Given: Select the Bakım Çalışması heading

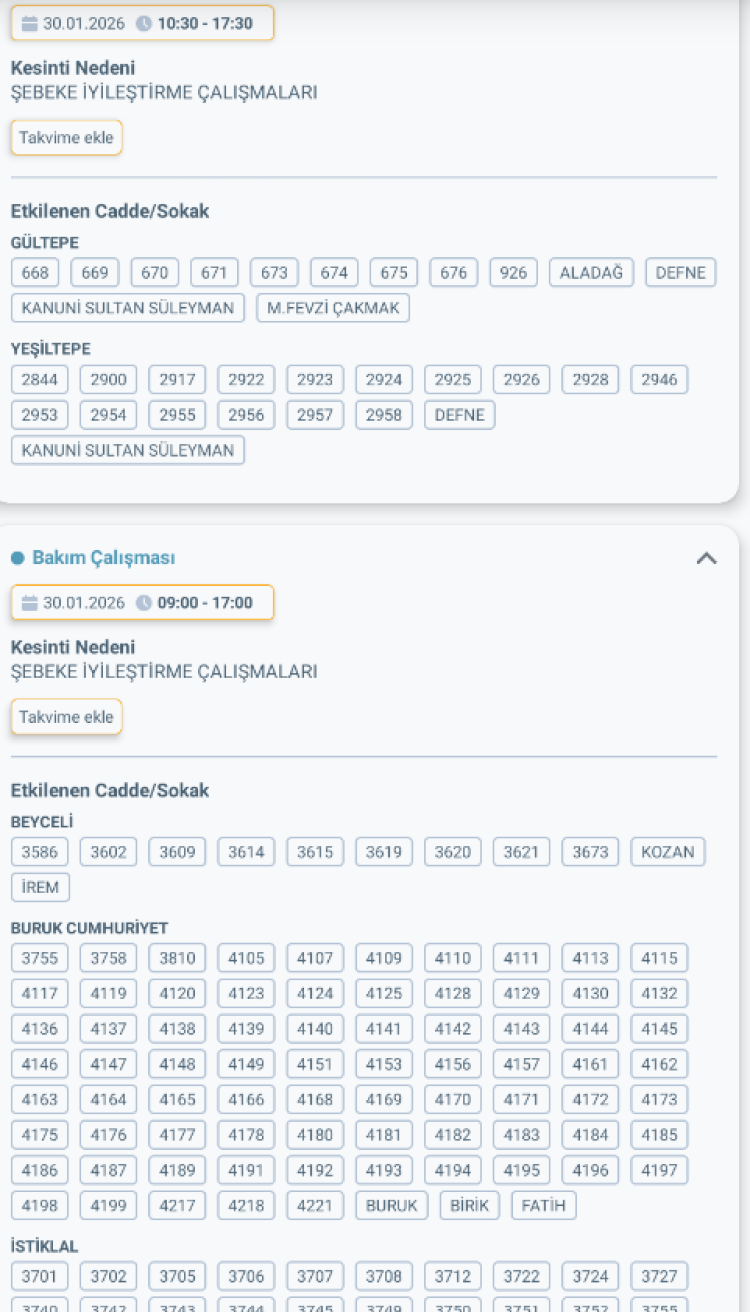Looking at the screenshot, I should point(103,558).
